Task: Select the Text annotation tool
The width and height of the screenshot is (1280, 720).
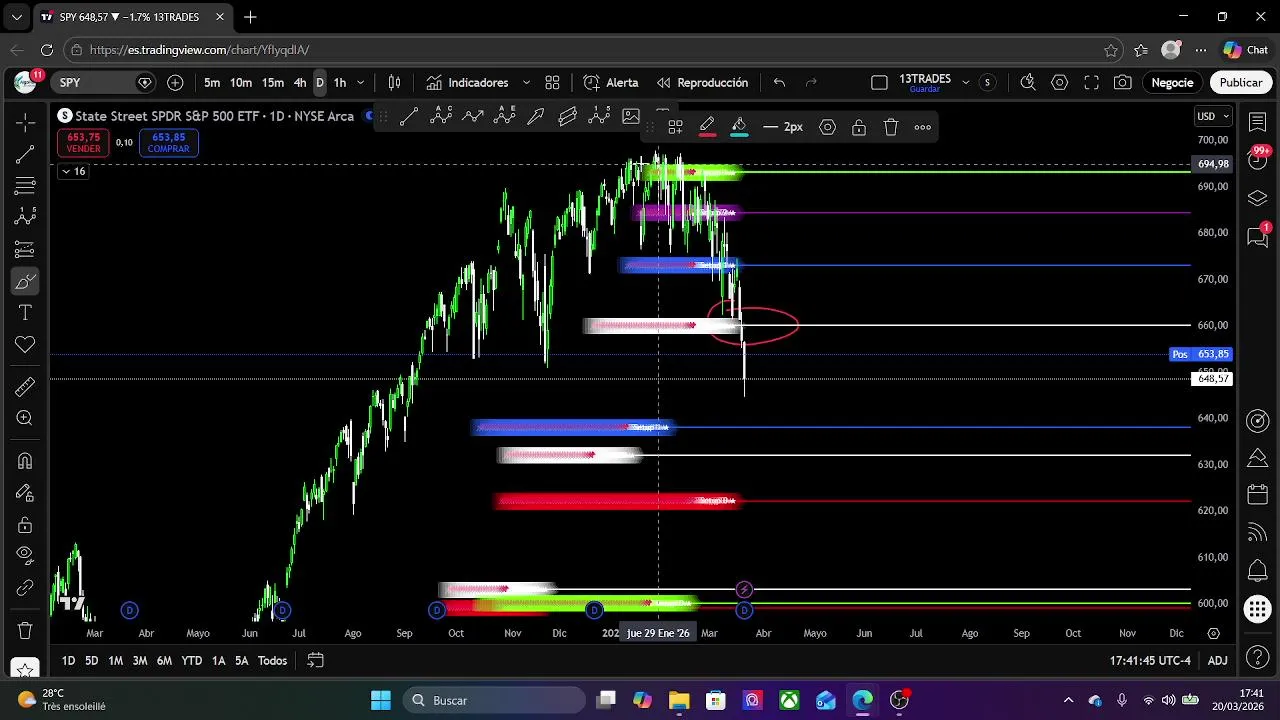Action: pos(25,313)
